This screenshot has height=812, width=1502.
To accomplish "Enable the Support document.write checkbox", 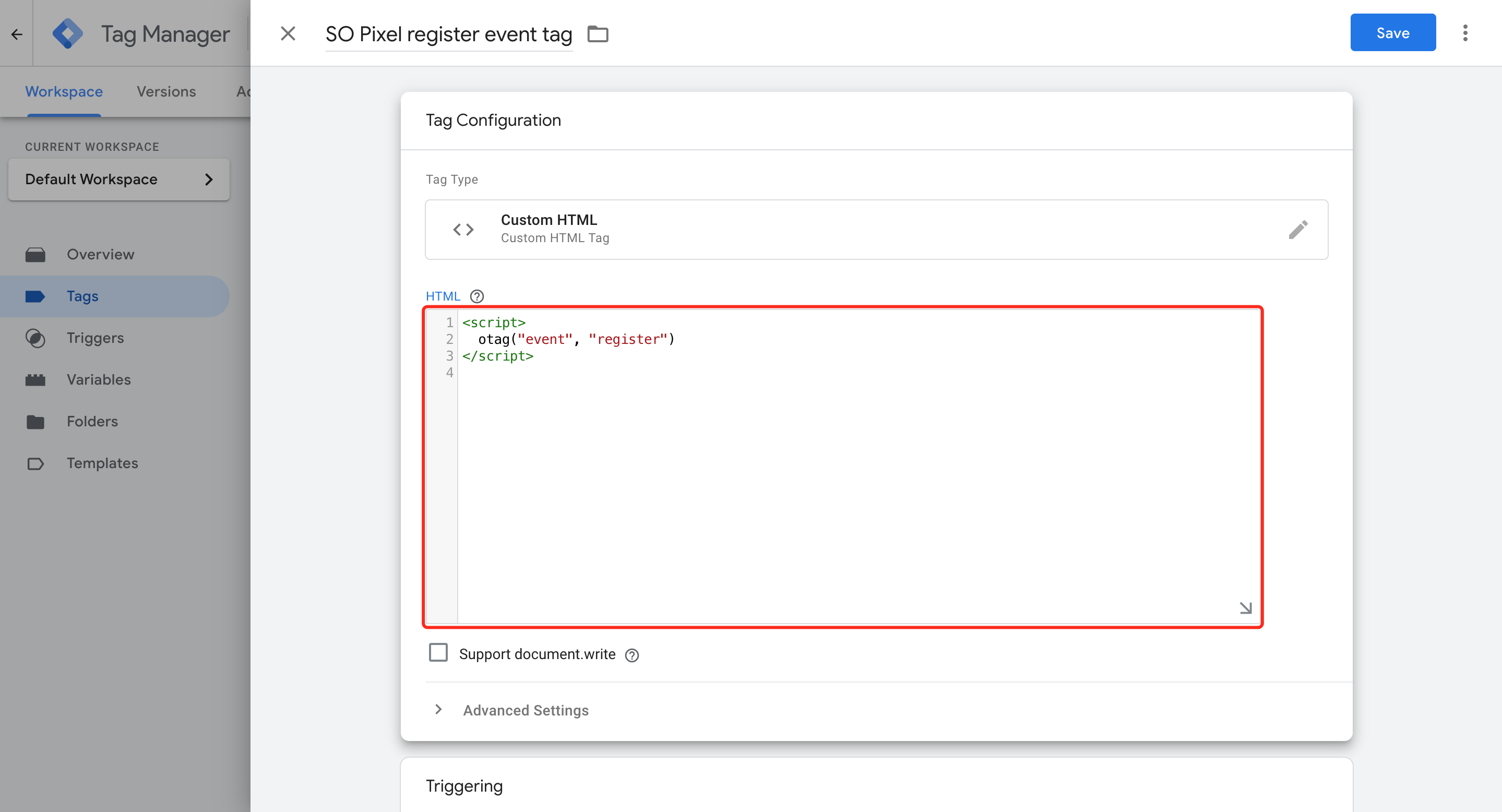I will tap(438, 653).
